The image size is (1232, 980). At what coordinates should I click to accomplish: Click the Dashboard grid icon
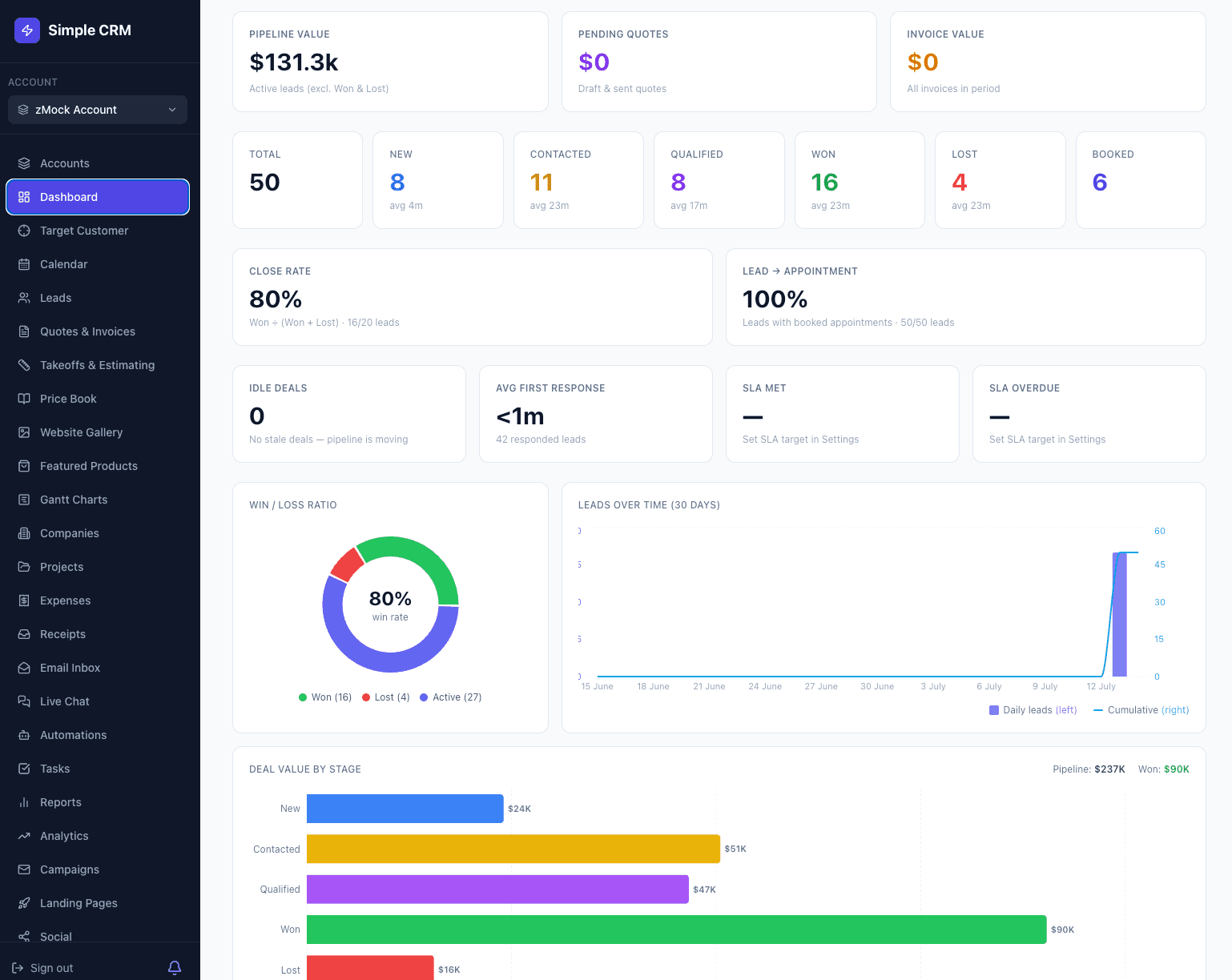click(24, 197)
